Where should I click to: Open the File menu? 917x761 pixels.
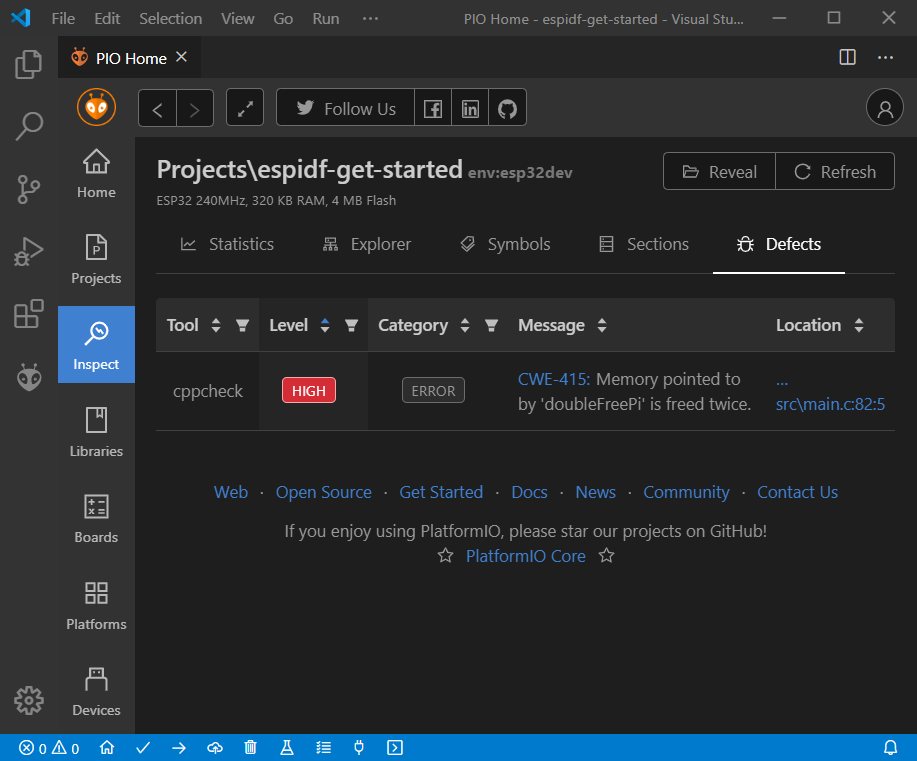pos(63,19)
